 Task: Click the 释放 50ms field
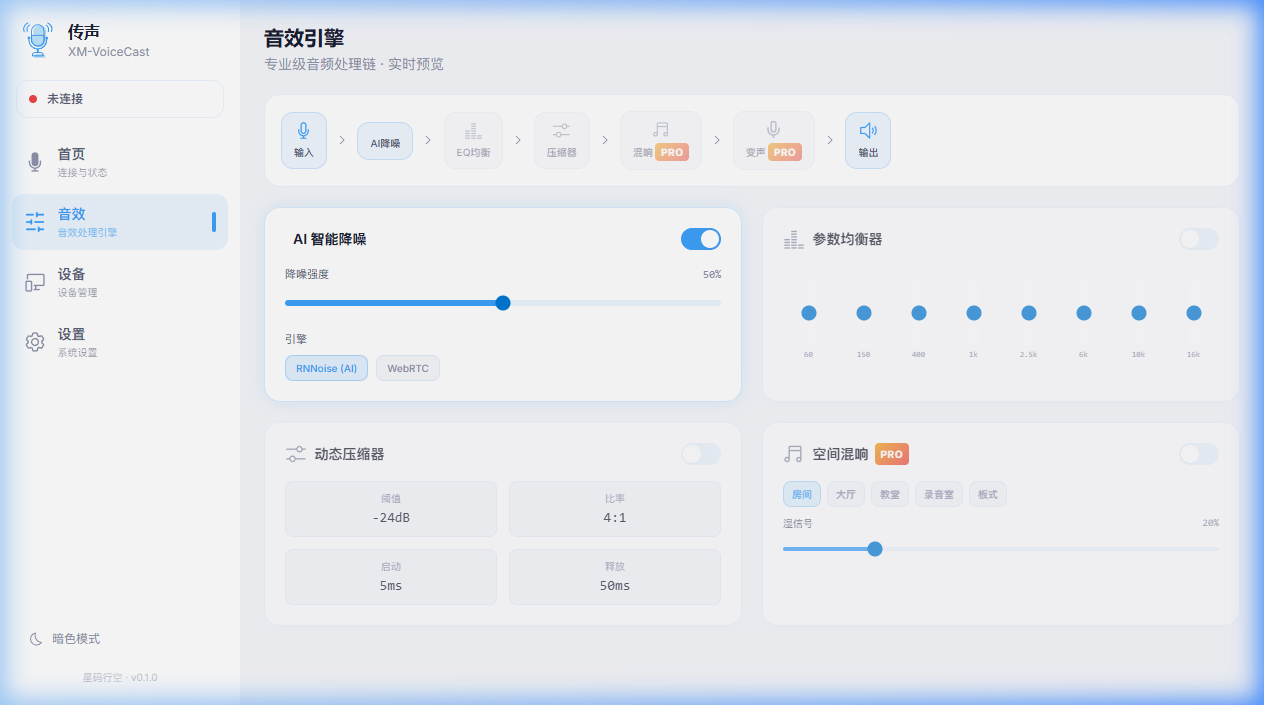click(615, 577)
